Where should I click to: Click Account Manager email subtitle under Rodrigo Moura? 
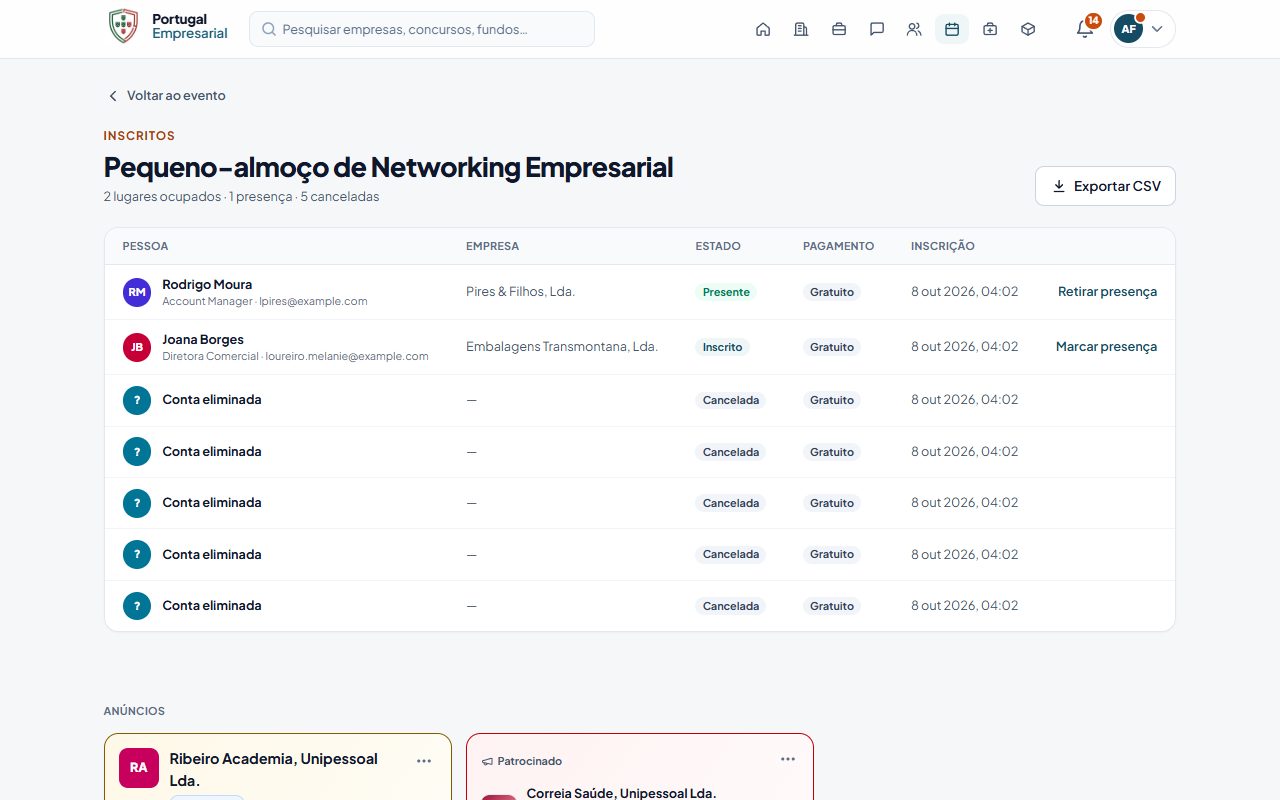click(x=265, y=301)
